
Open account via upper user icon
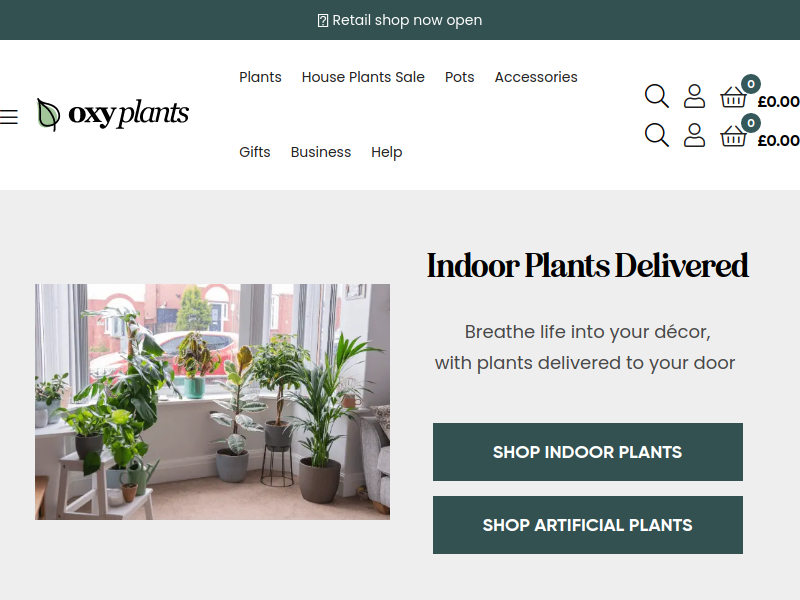point(694,96)
